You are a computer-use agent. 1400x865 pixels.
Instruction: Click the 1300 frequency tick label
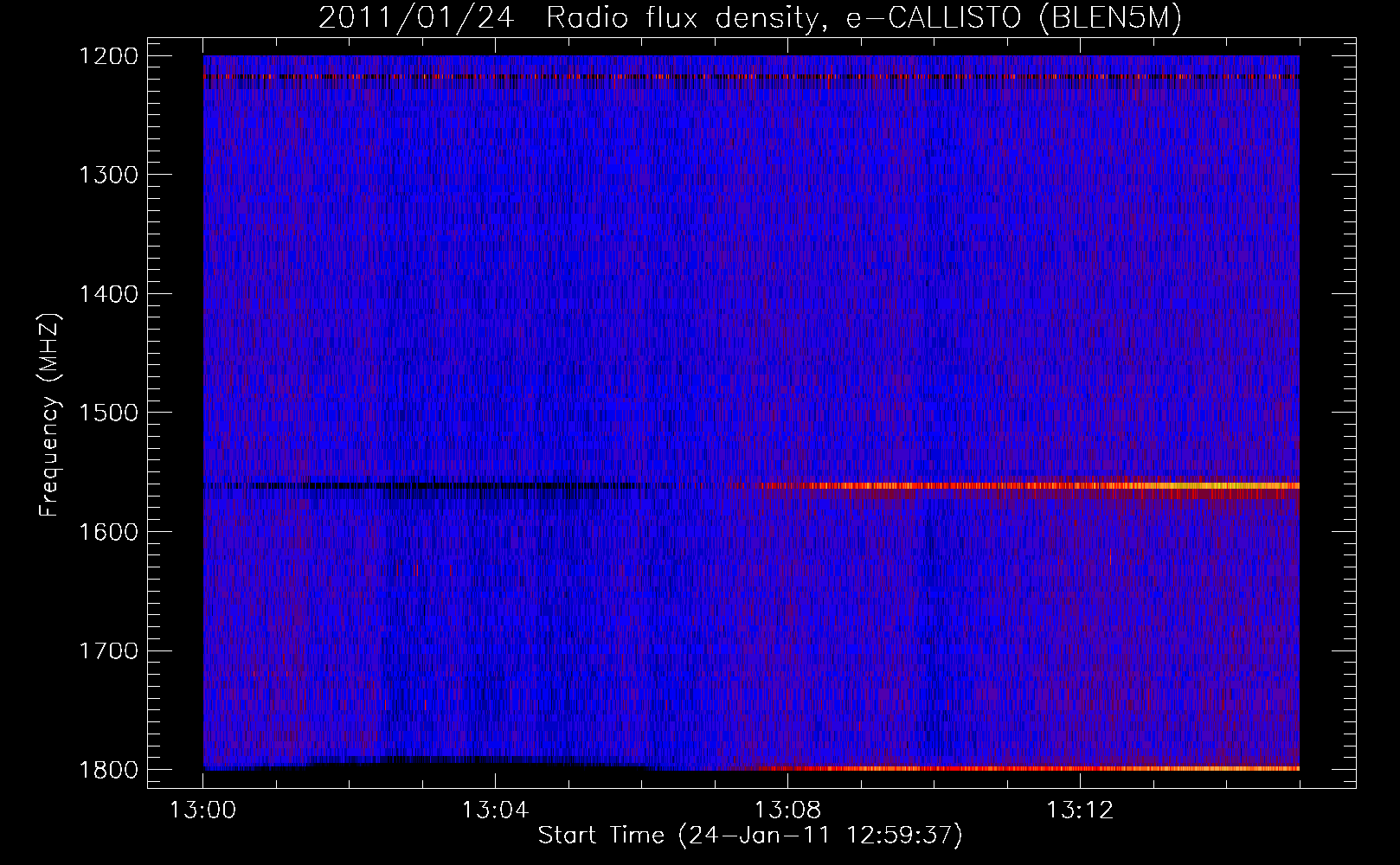[x=109, y=175]
